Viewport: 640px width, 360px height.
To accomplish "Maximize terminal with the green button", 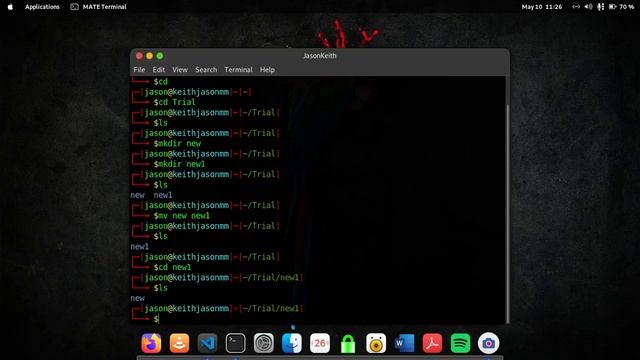I will [x=160, y=56].
